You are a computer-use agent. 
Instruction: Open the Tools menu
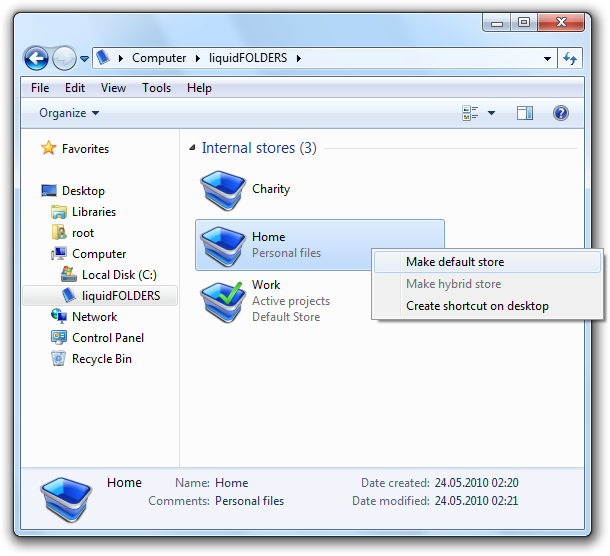156,88
